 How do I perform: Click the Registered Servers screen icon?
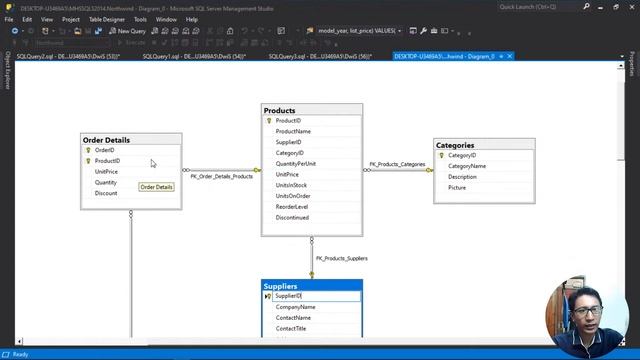tap(413, 31)
